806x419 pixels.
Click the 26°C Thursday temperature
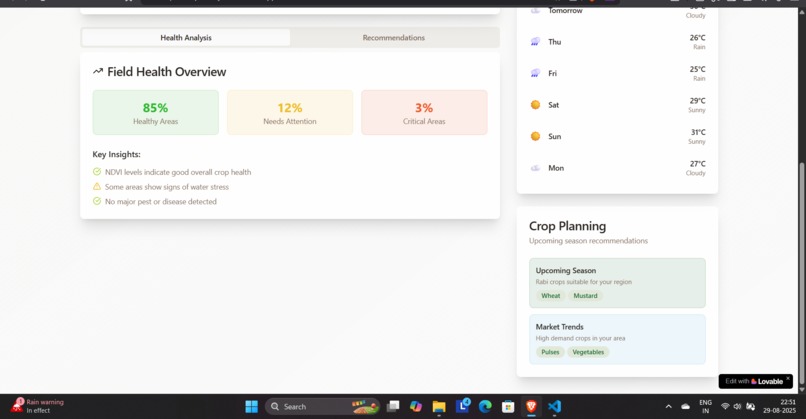[x=698, y=38]
